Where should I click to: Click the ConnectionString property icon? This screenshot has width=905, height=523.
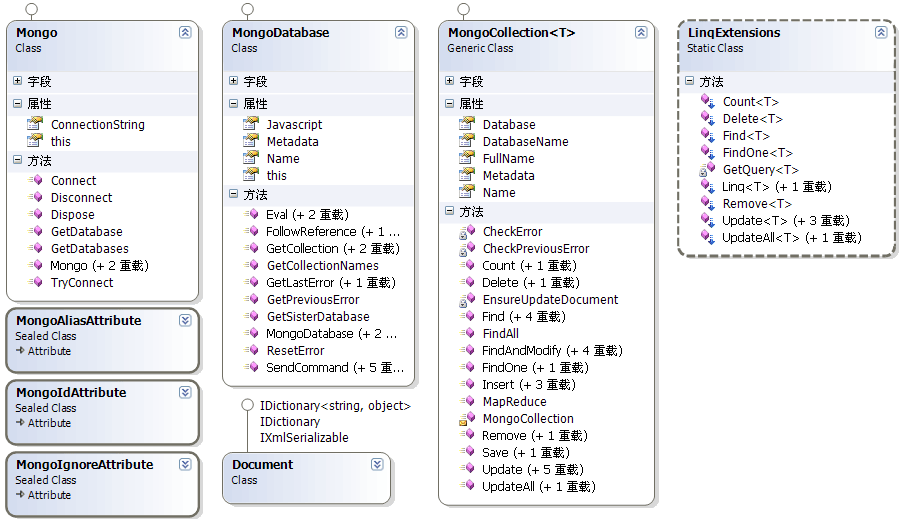coord(35,124)
